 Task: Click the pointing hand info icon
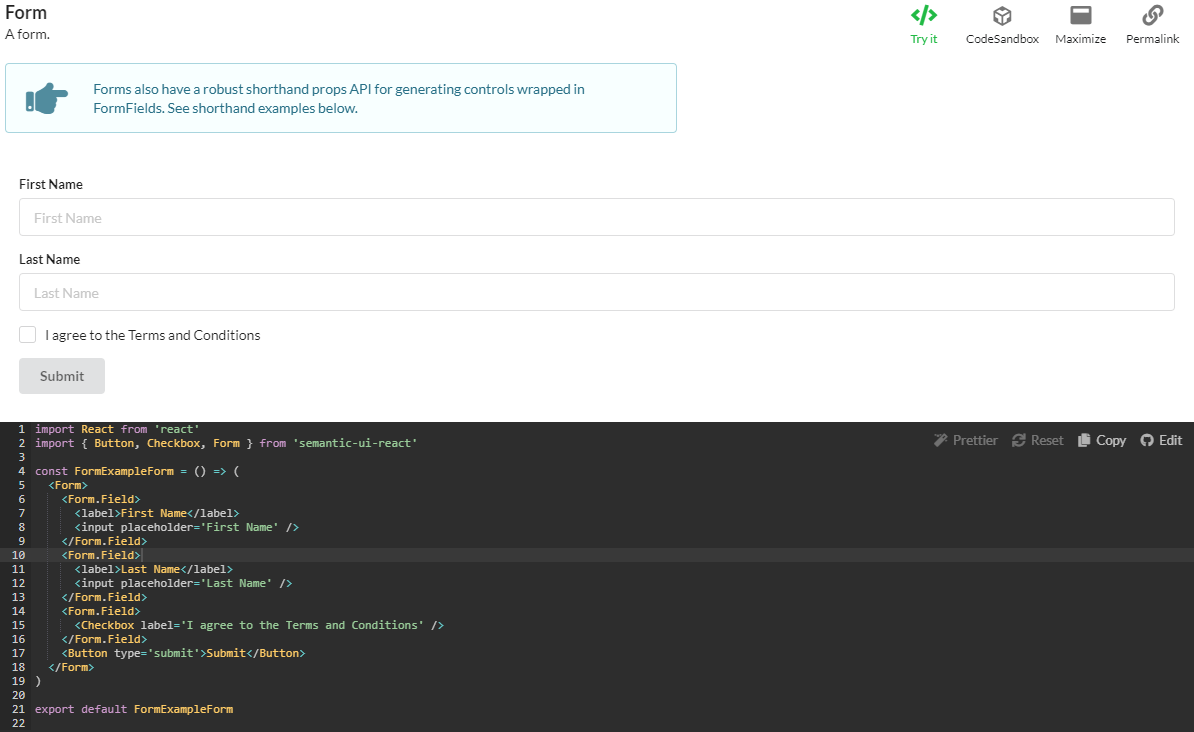tap(47, 98)
